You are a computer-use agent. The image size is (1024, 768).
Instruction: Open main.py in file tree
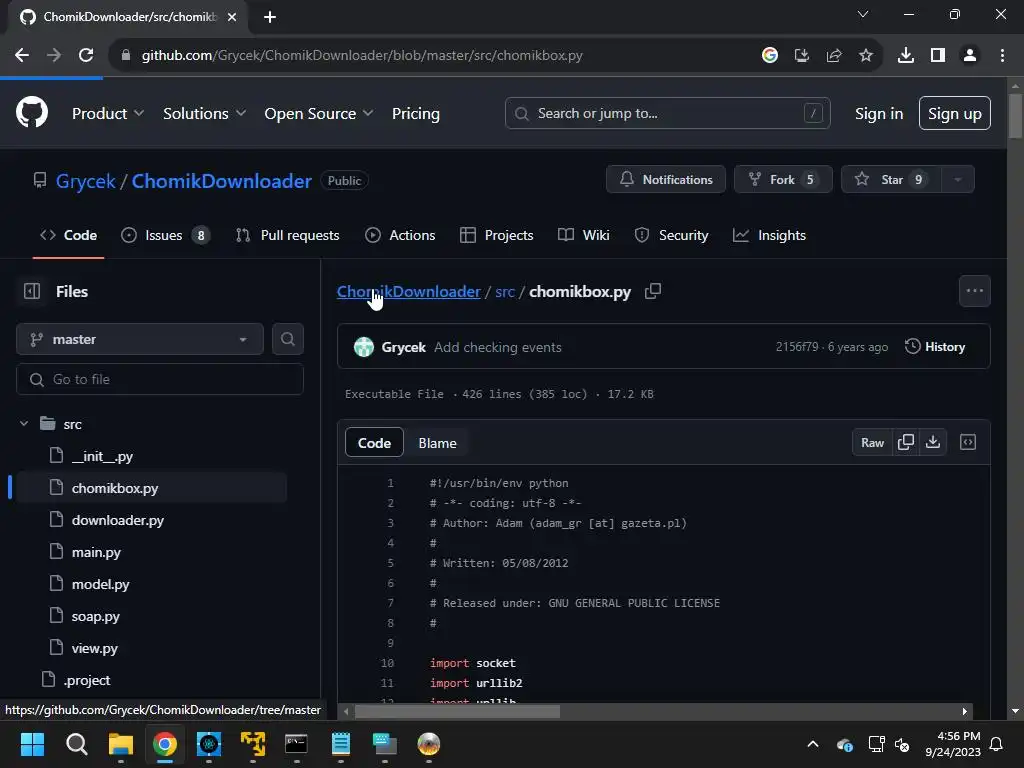click(x=96, y=552)
